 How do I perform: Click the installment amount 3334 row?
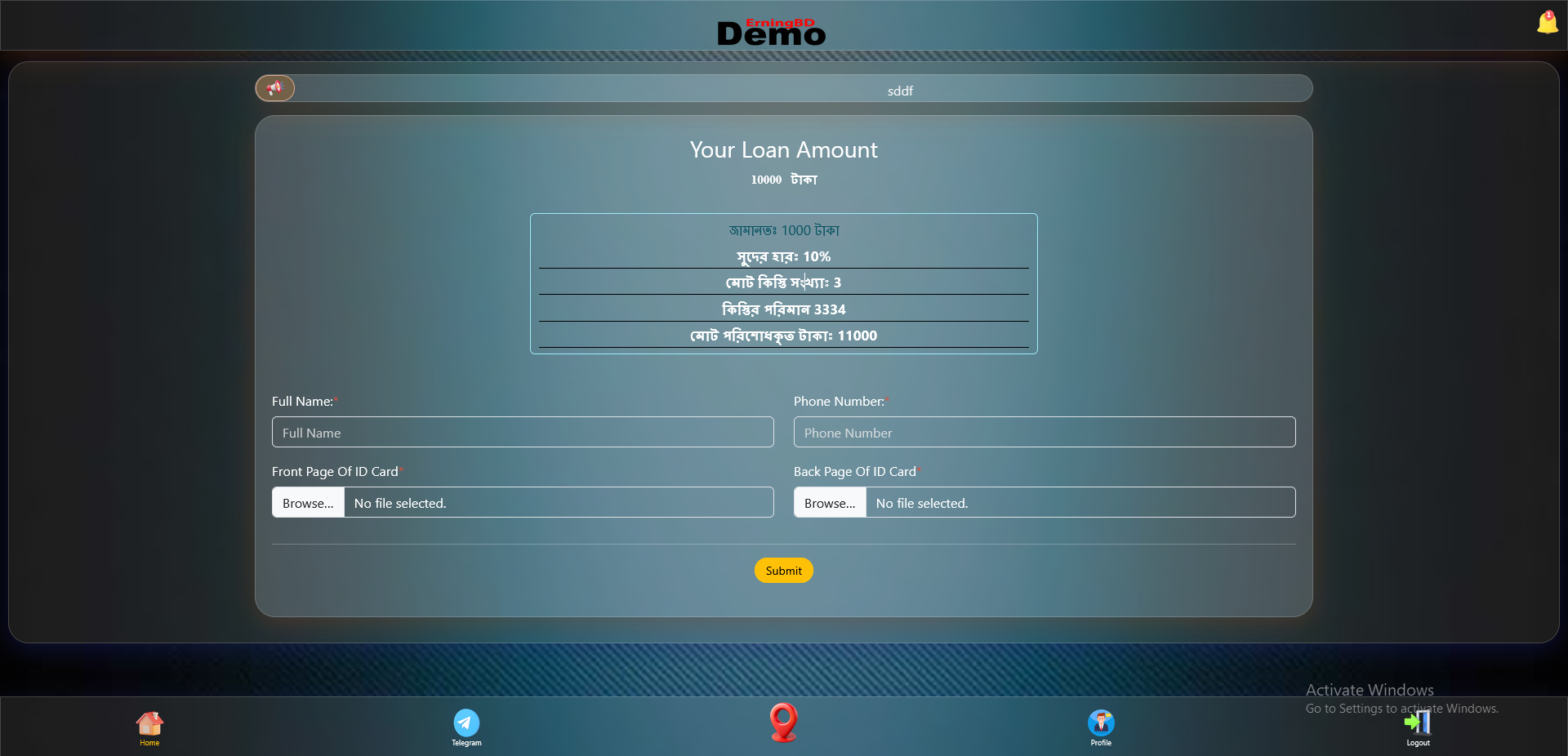pyautogui.click(x=783, y=309)
